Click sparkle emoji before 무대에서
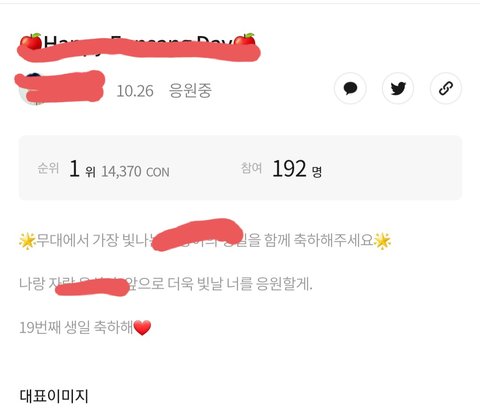480x412 pixels. (27, 241)
